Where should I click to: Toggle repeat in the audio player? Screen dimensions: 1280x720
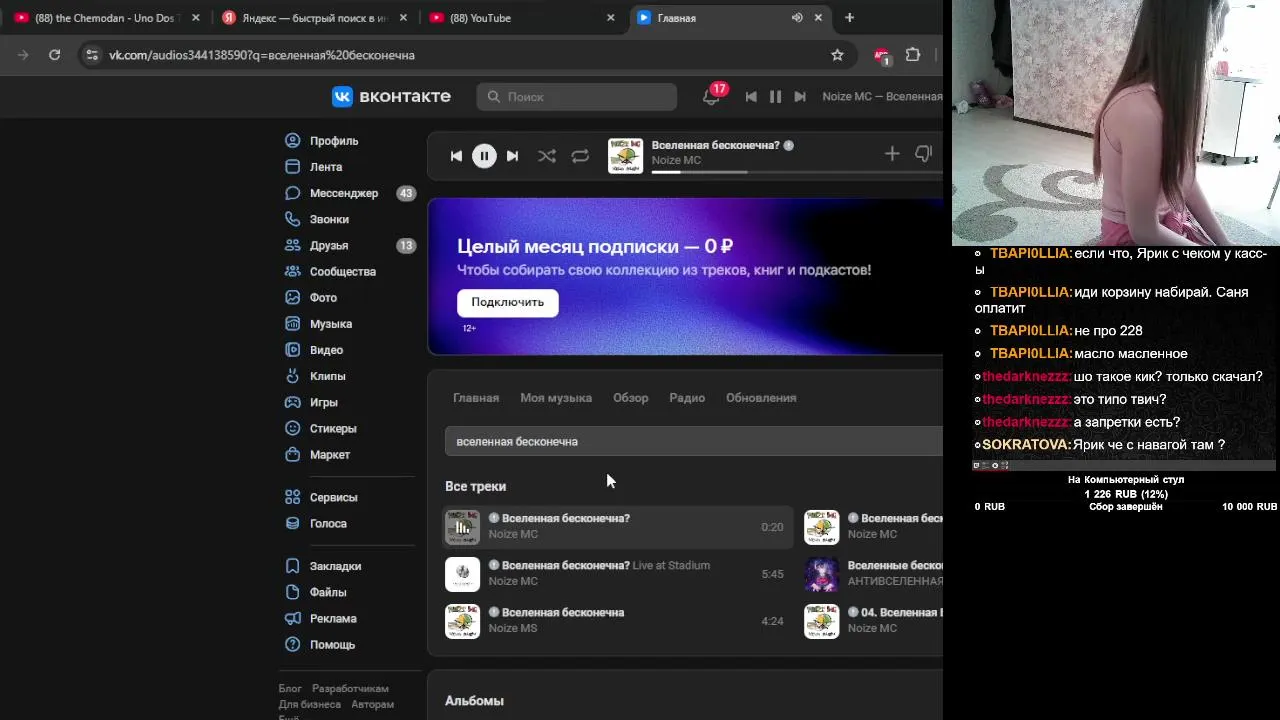tap(580, 155)
